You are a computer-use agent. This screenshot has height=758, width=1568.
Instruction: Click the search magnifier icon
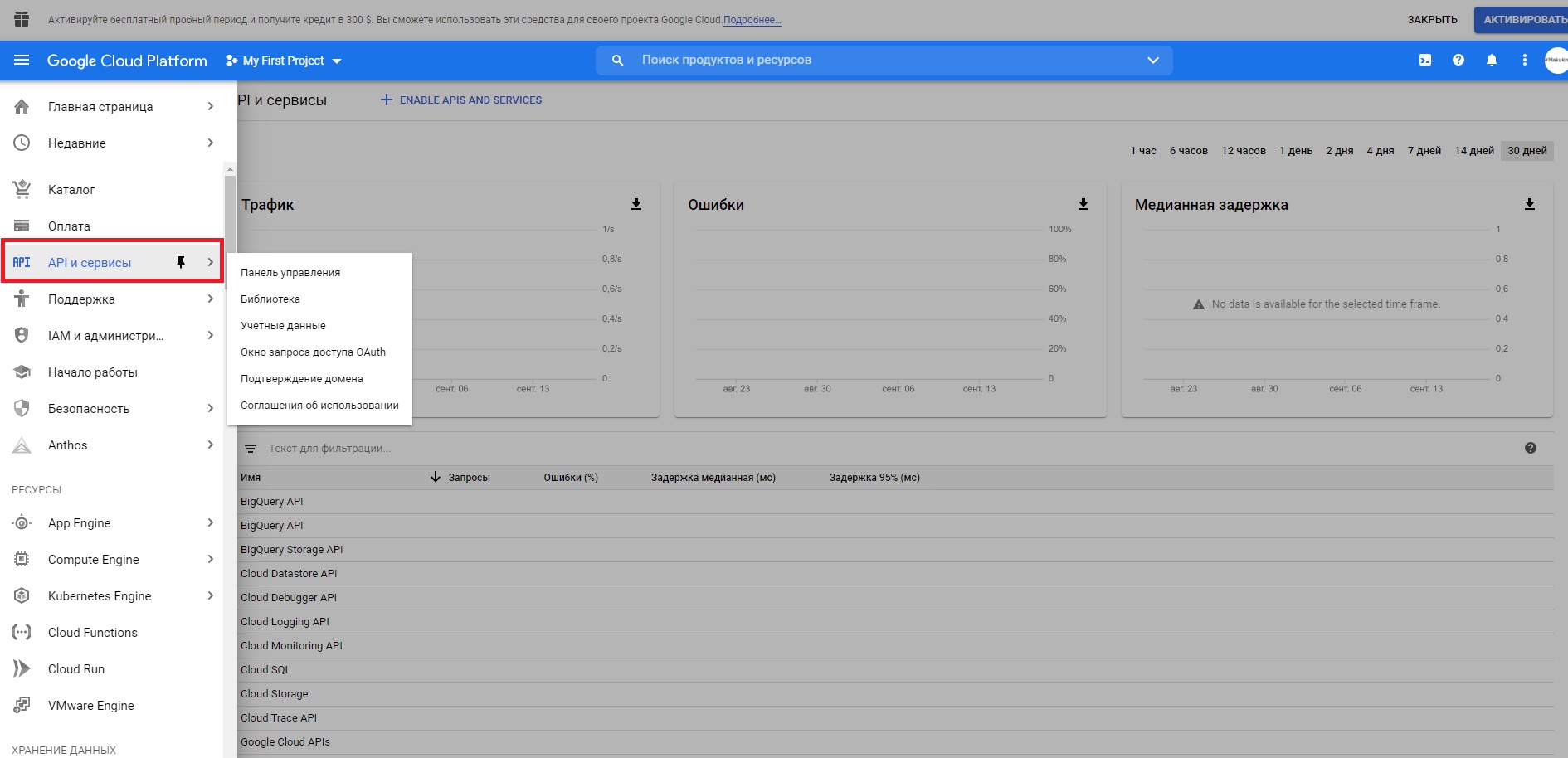pos(617,61)
